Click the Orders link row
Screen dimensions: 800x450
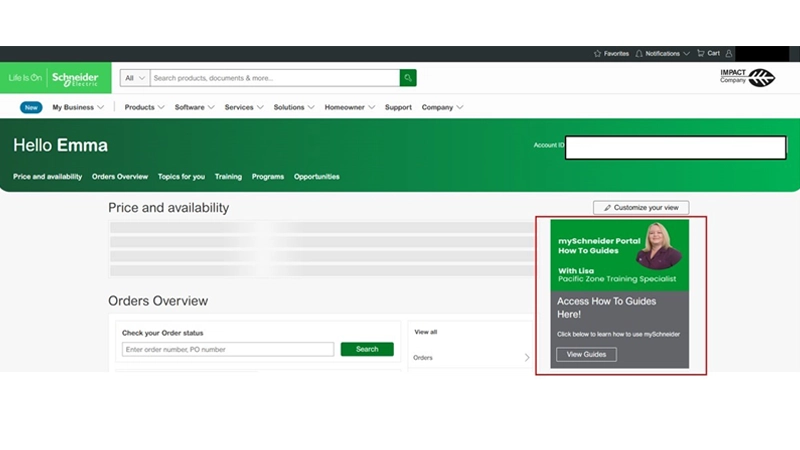[471, 358]
